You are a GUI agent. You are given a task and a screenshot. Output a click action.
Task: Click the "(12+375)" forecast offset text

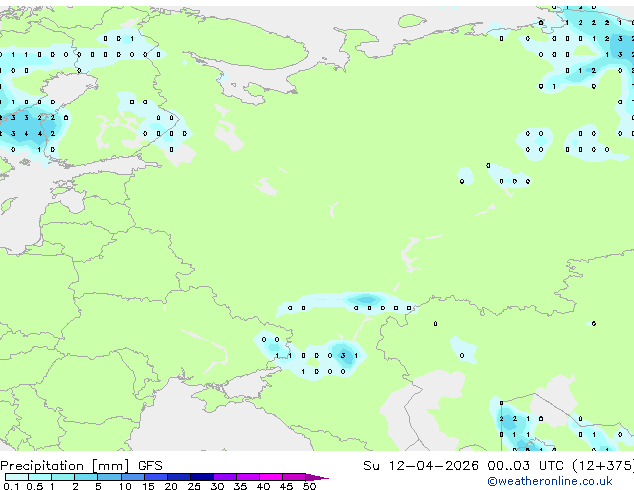click(603, 466)
